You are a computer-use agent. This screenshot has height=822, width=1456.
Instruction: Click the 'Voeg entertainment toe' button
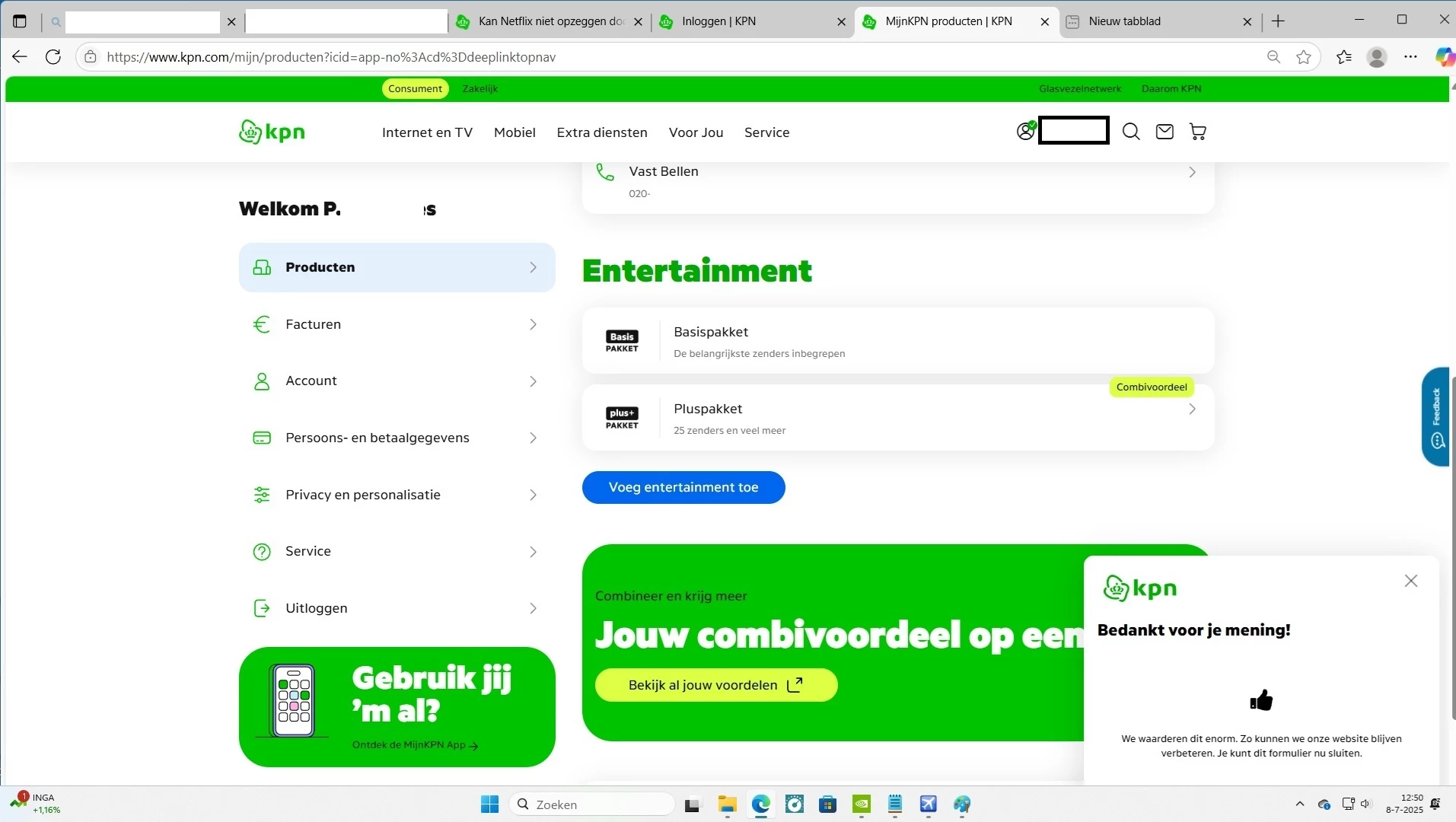683,487
